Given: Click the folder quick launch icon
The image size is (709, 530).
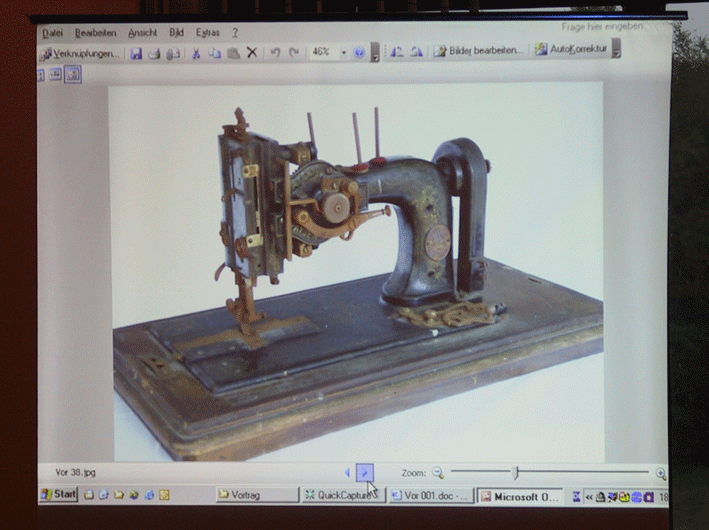Looking at the screenshot, I should 119,495.
